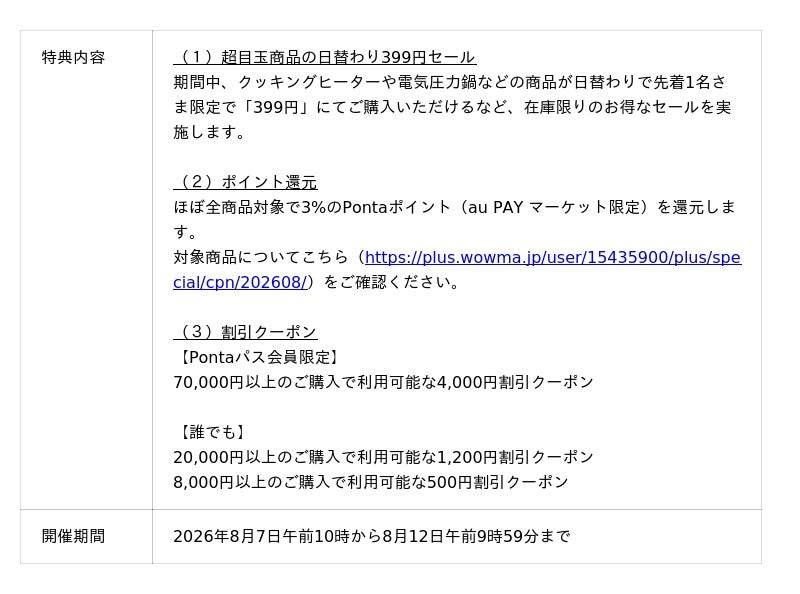Select the （2）ポイント還元 heading
The image size is (800, 594).
[x=245, y=182]
